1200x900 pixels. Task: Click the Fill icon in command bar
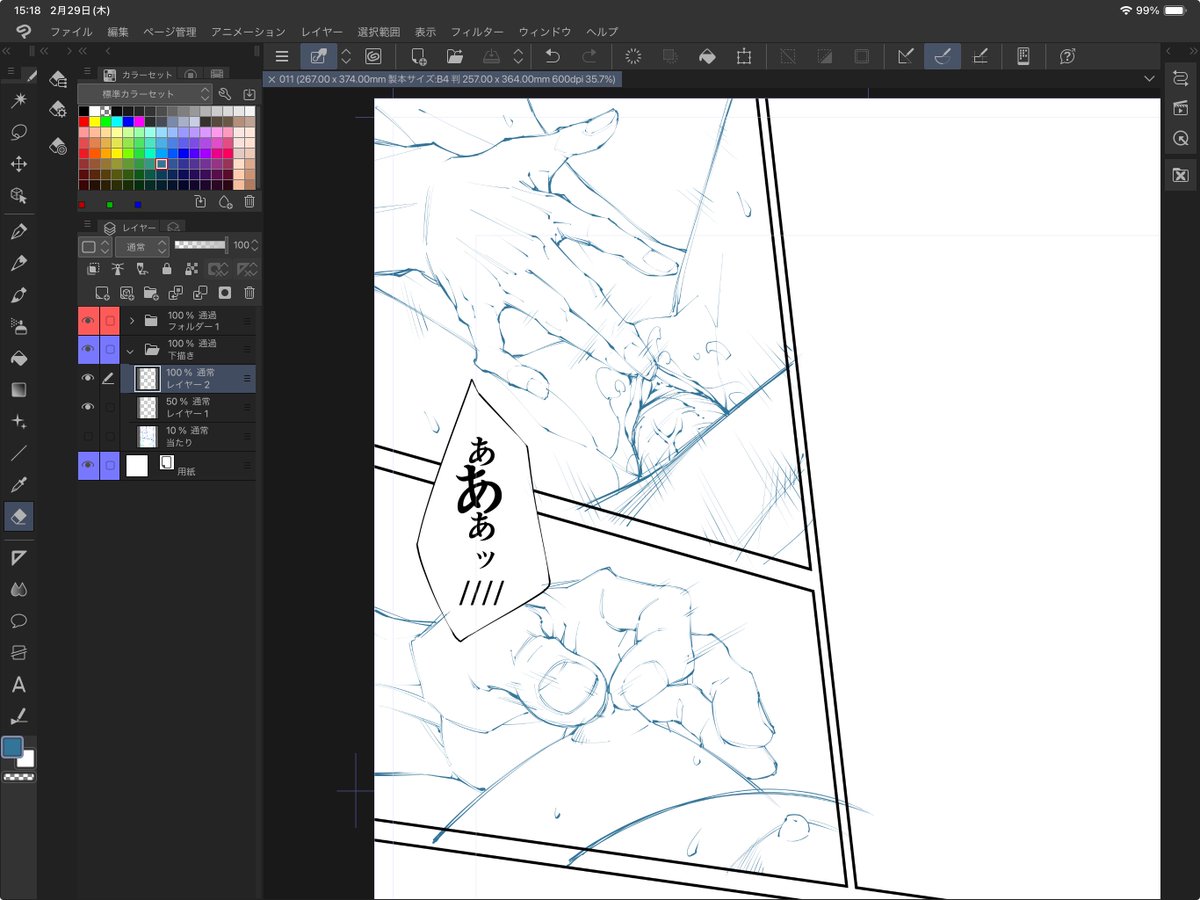707,57
